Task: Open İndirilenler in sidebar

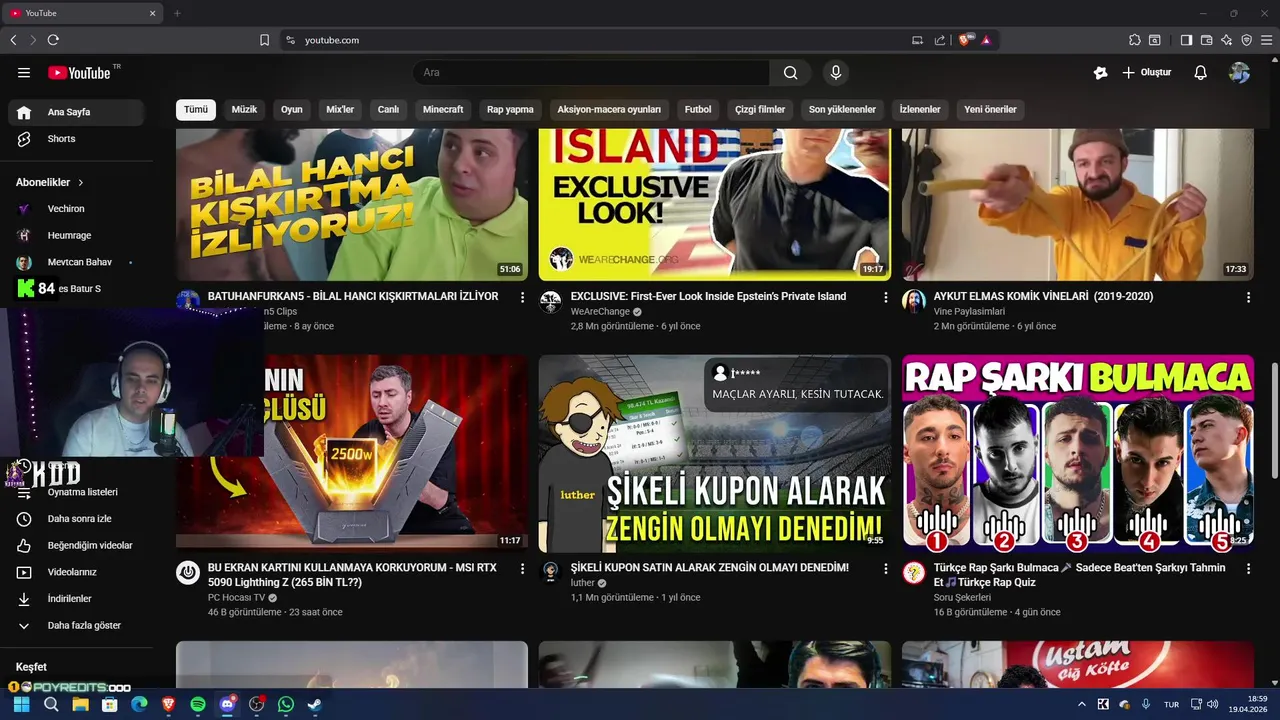Action: [x=77, y=599]
